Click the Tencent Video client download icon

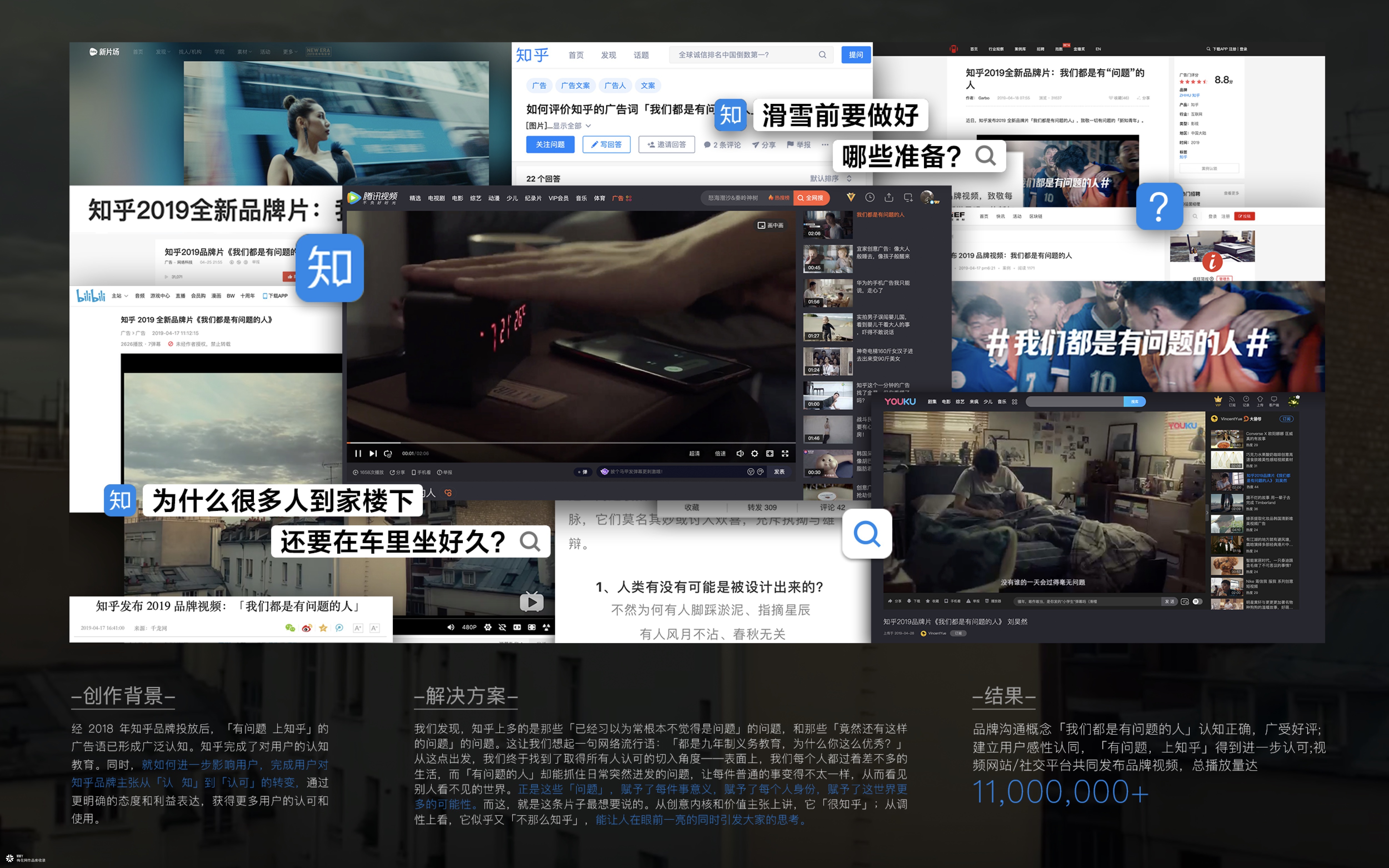coord(908,197)
